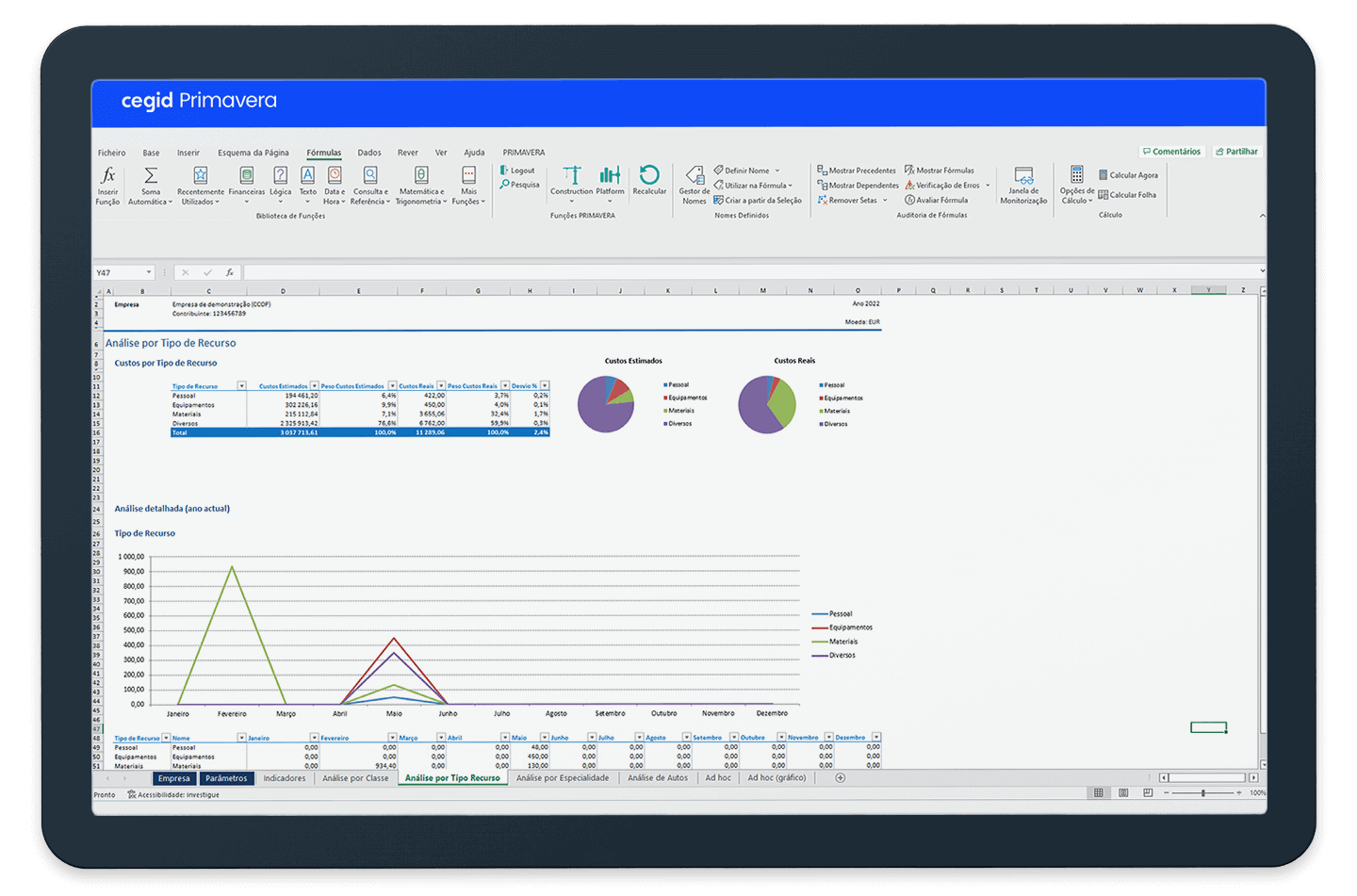Click the Soma Automática sigma icon
The width and height of the screenshot is (1357, 896).
coord(150,175)
